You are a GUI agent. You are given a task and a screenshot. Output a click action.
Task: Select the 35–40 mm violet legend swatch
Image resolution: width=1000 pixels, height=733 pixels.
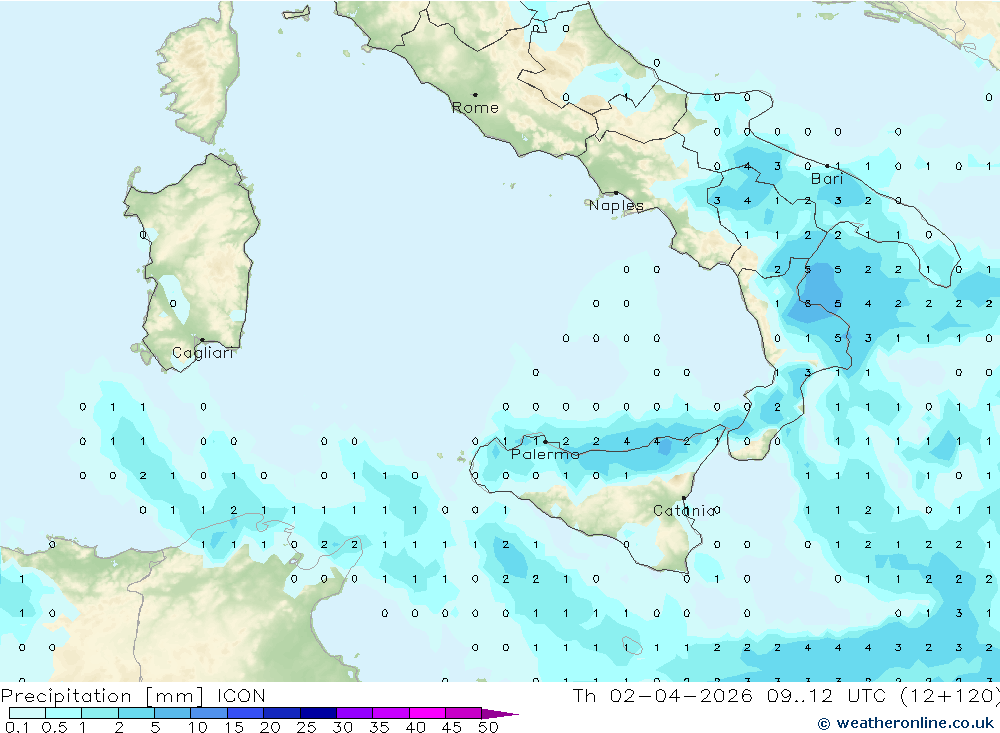tap(391, 713)
